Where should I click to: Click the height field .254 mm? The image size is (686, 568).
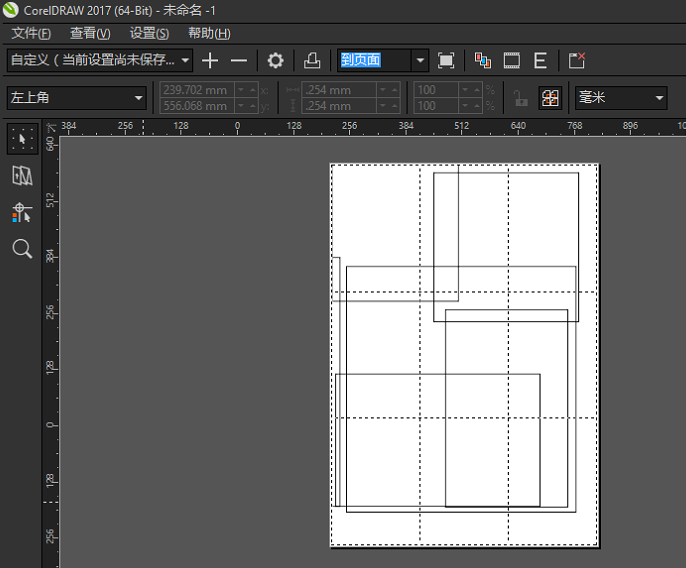[x=339, y=106]
